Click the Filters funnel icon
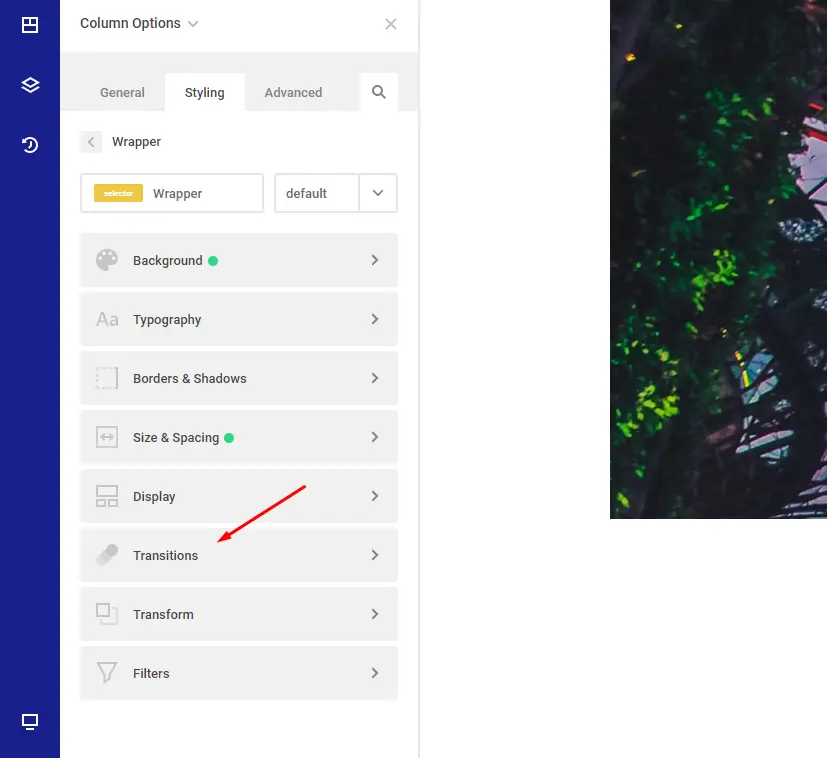 tap(107, 673)
